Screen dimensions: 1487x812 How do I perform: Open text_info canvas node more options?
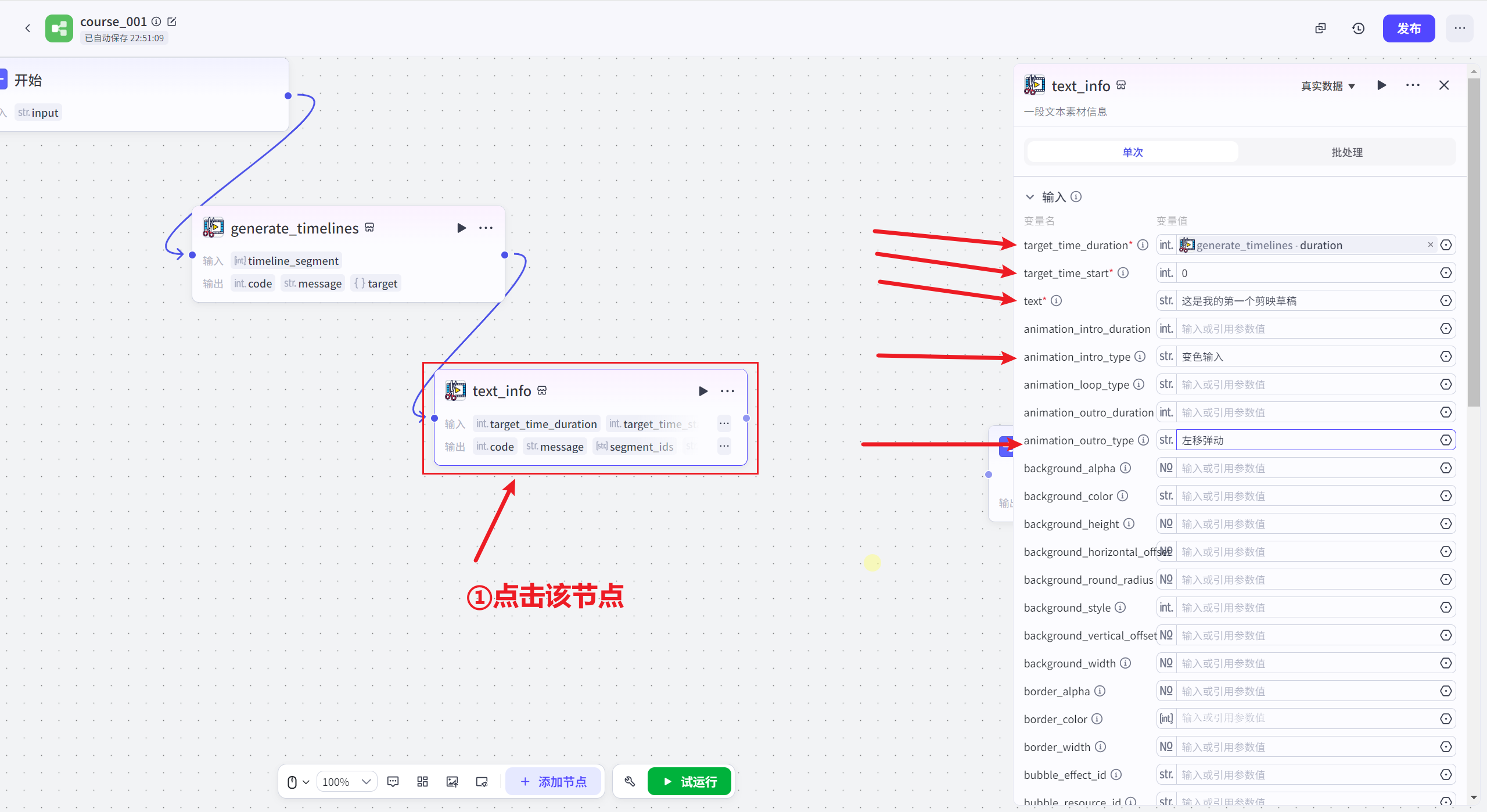727,391
